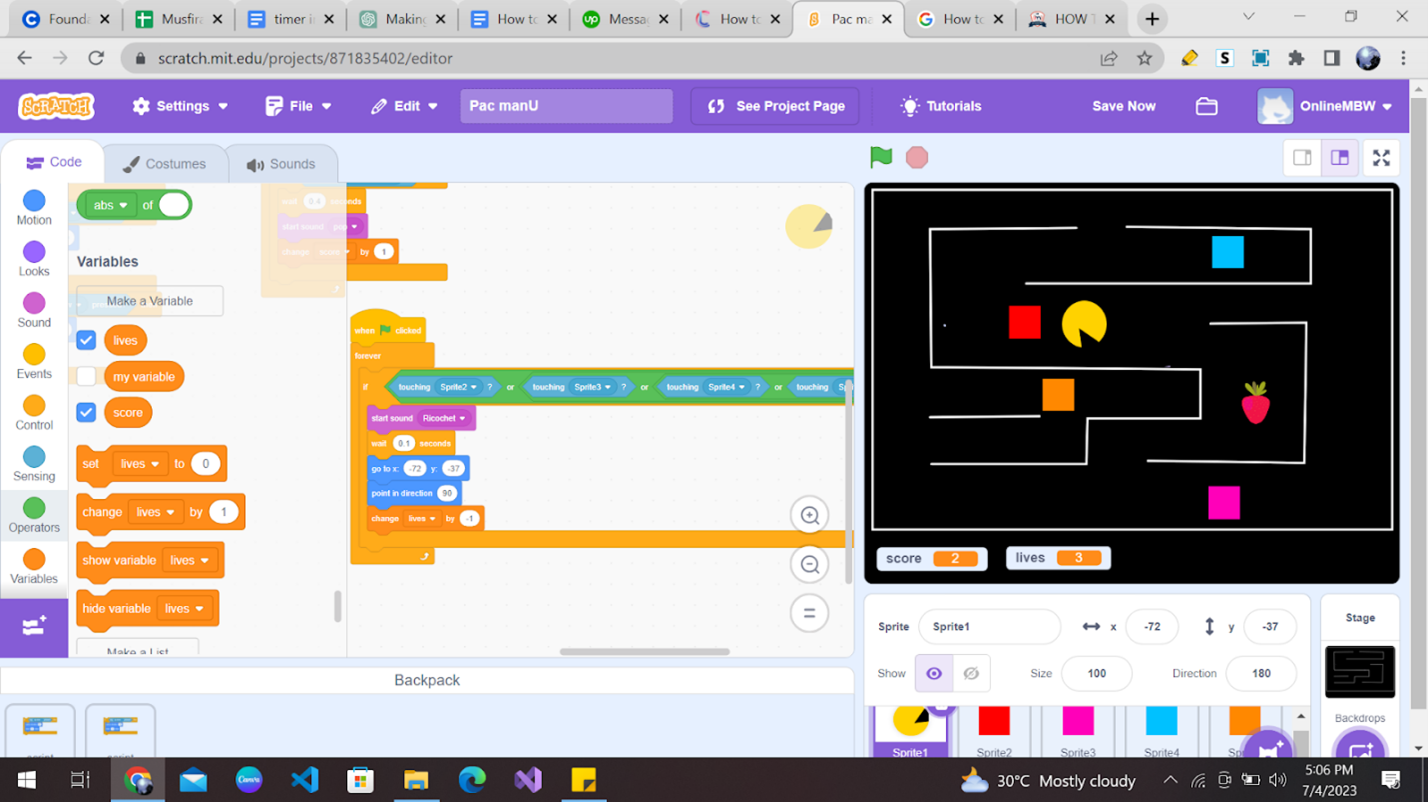Screen dimensions: 1428x802
Task: Show the sprite with eye icon
Action: [x=934, y=674]
